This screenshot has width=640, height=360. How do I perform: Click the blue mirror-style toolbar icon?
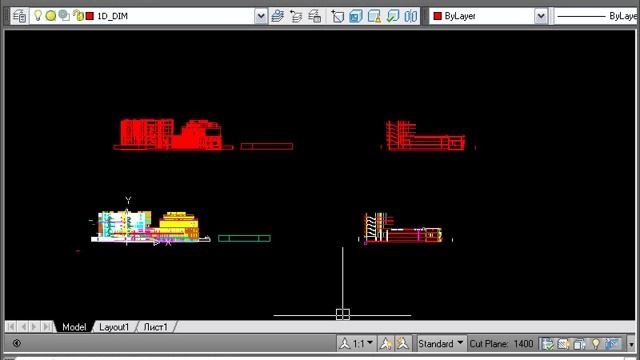(x=411, y=16)
